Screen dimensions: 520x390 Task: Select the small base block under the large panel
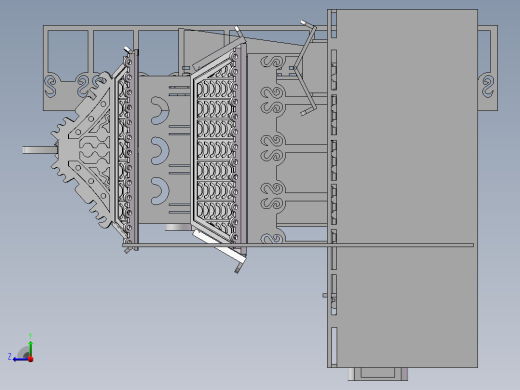click(378, 374)
